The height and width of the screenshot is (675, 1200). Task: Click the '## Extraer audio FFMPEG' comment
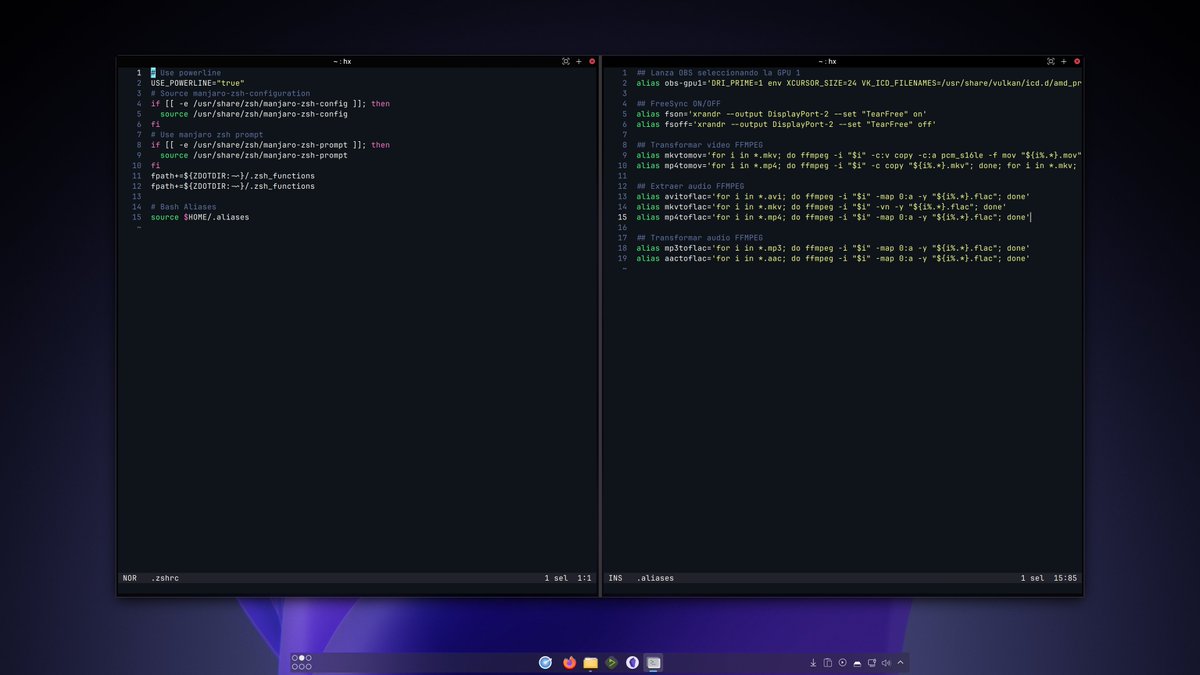coord(690,186)
